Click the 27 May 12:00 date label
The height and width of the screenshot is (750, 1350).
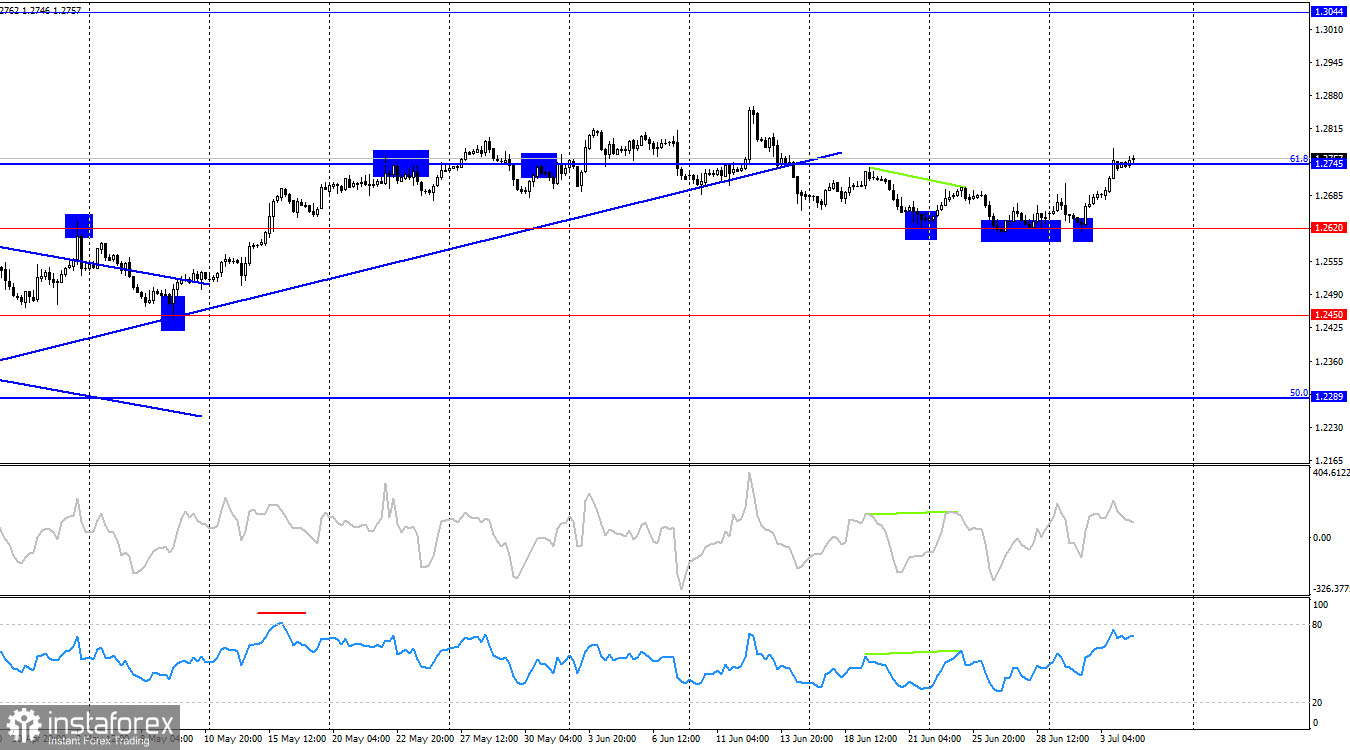coord(489,738)
